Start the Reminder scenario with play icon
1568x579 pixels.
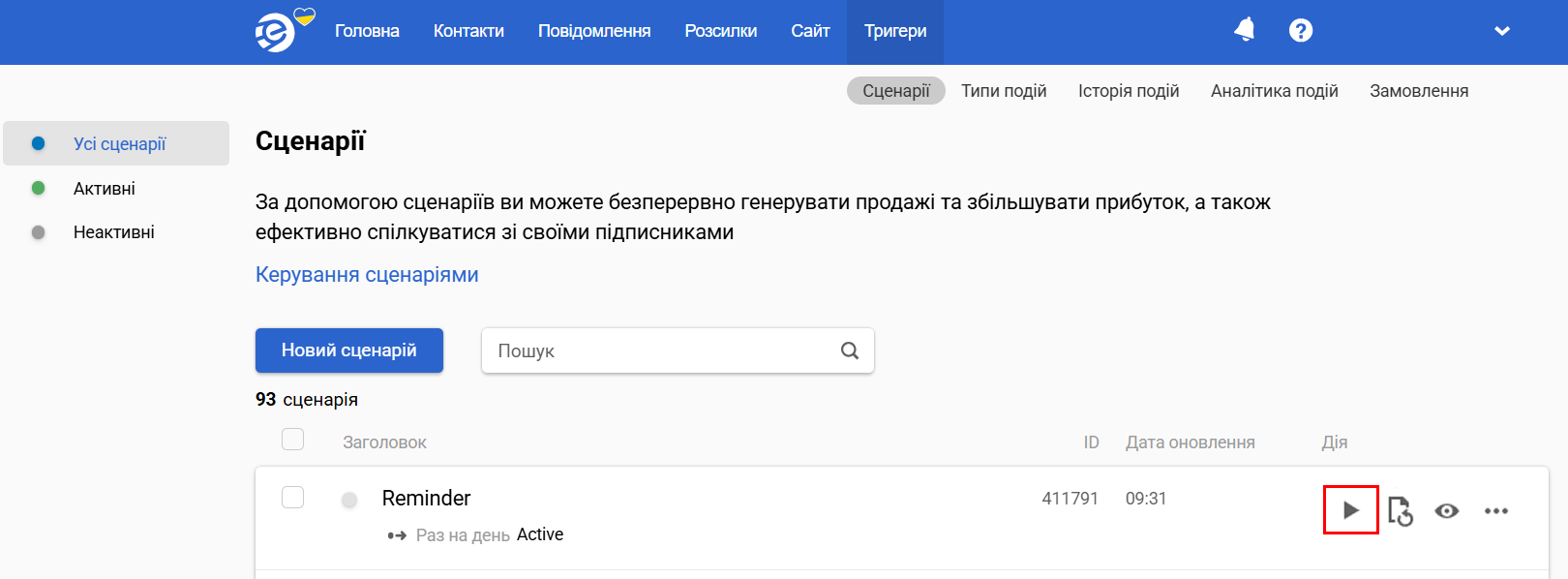(1351, 510)
